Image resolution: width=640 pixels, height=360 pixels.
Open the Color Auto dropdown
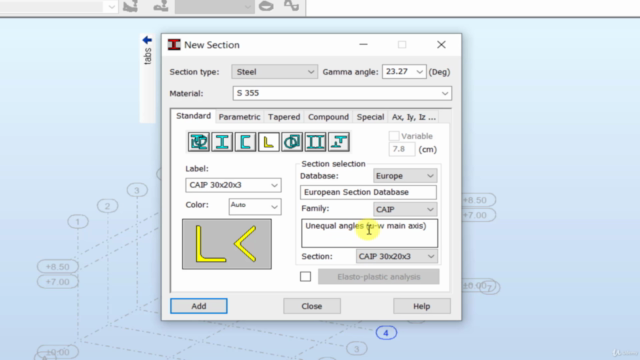tap(255, 207)
